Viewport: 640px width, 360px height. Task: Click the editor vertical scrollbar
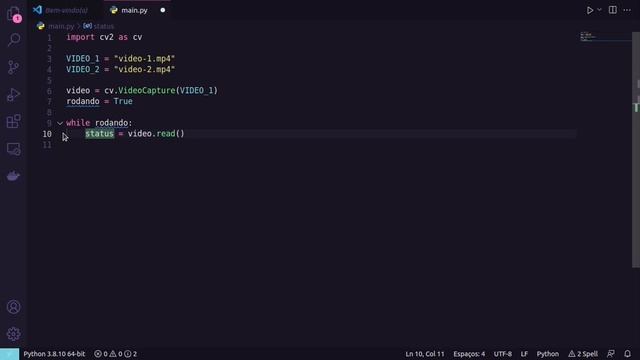pyautogui.click(x=636, y=149)
